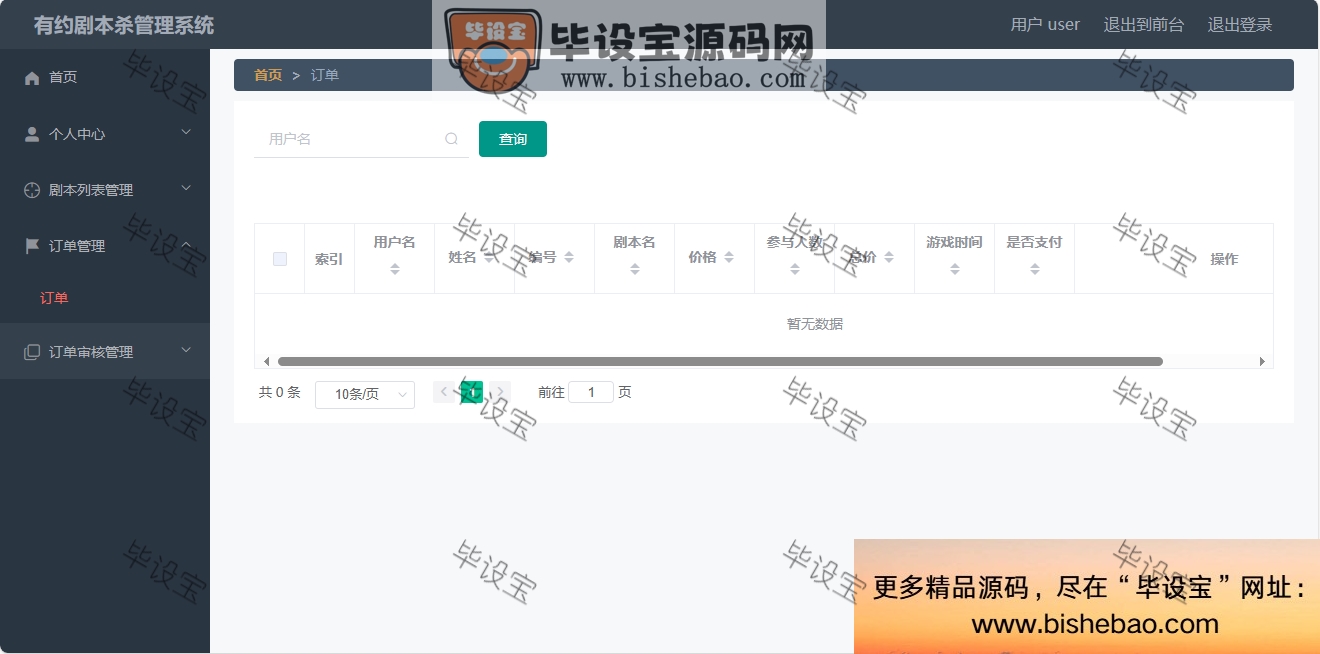Sort table by 编号 column arrows

tap(569, 258)
